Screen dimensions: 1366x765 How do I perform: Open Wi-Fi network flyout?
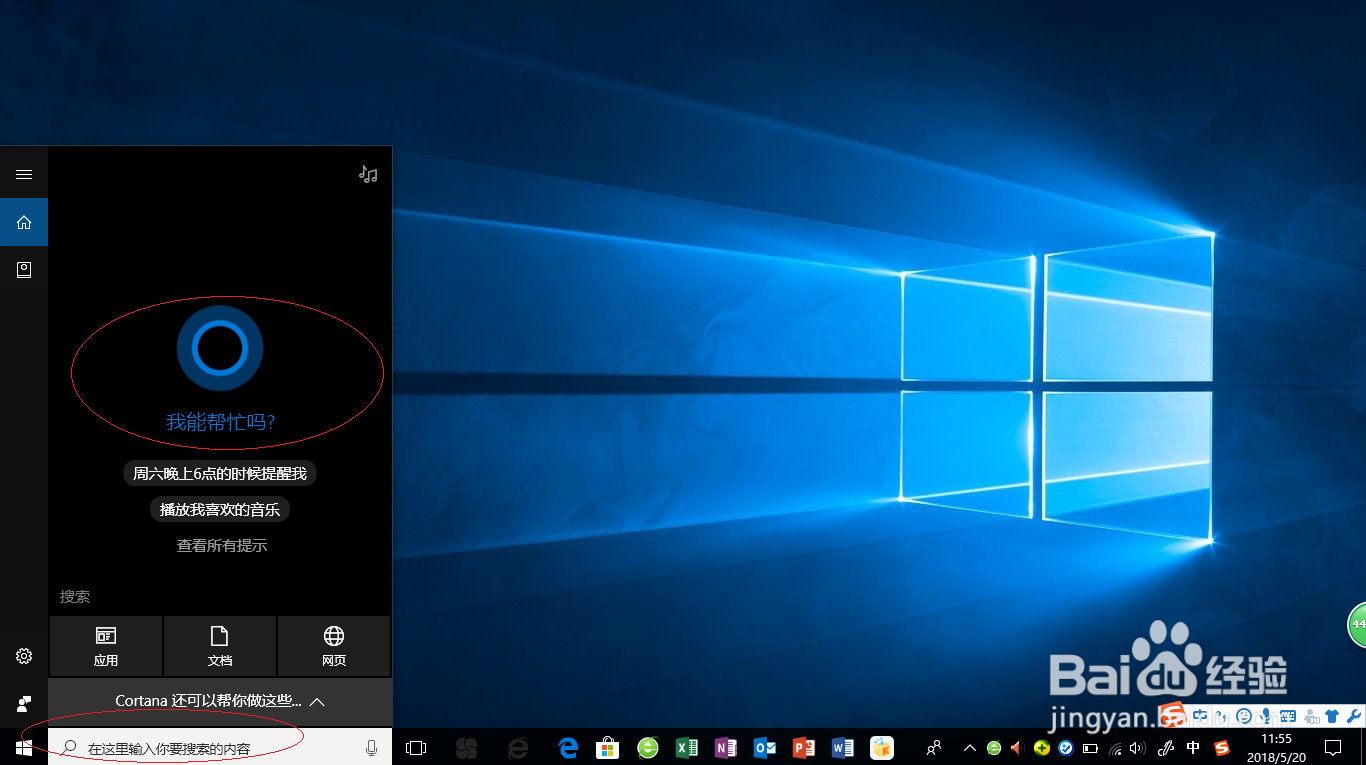click(x=1115, y=748)
